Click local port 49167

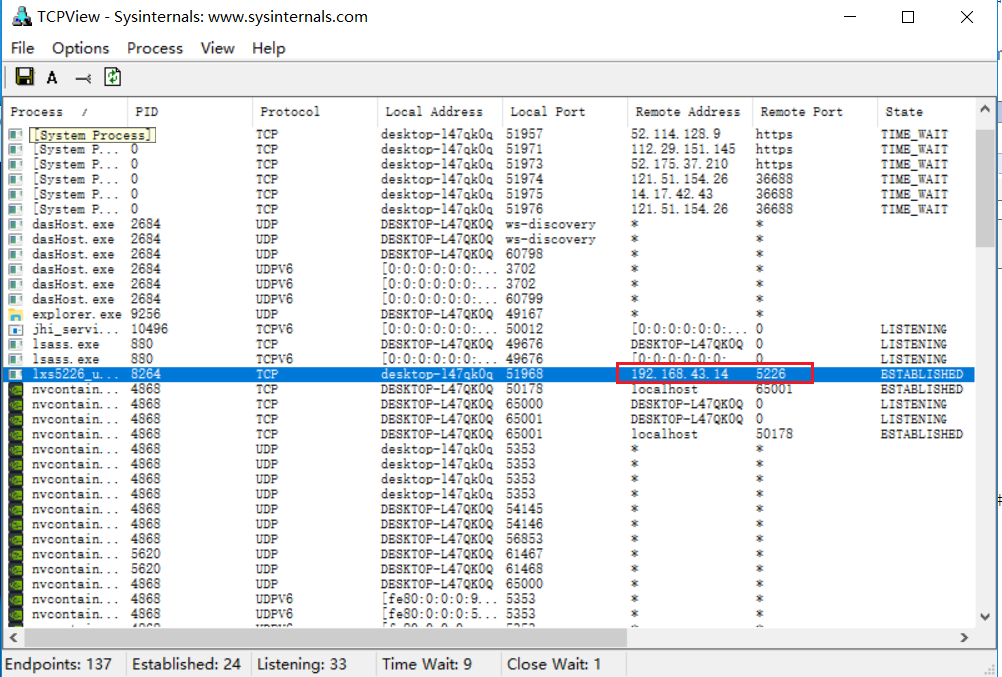click(524, 314)
